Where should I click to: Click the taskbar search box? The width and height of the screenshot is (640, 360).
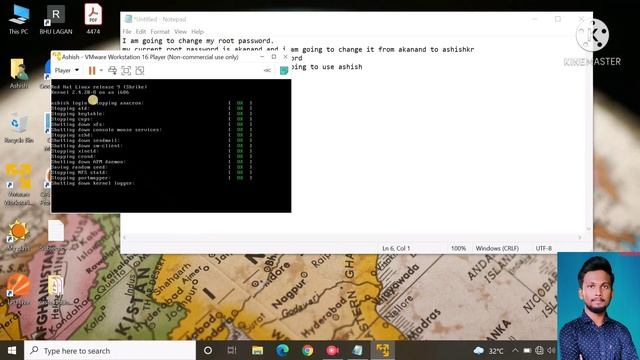[110, 351]
